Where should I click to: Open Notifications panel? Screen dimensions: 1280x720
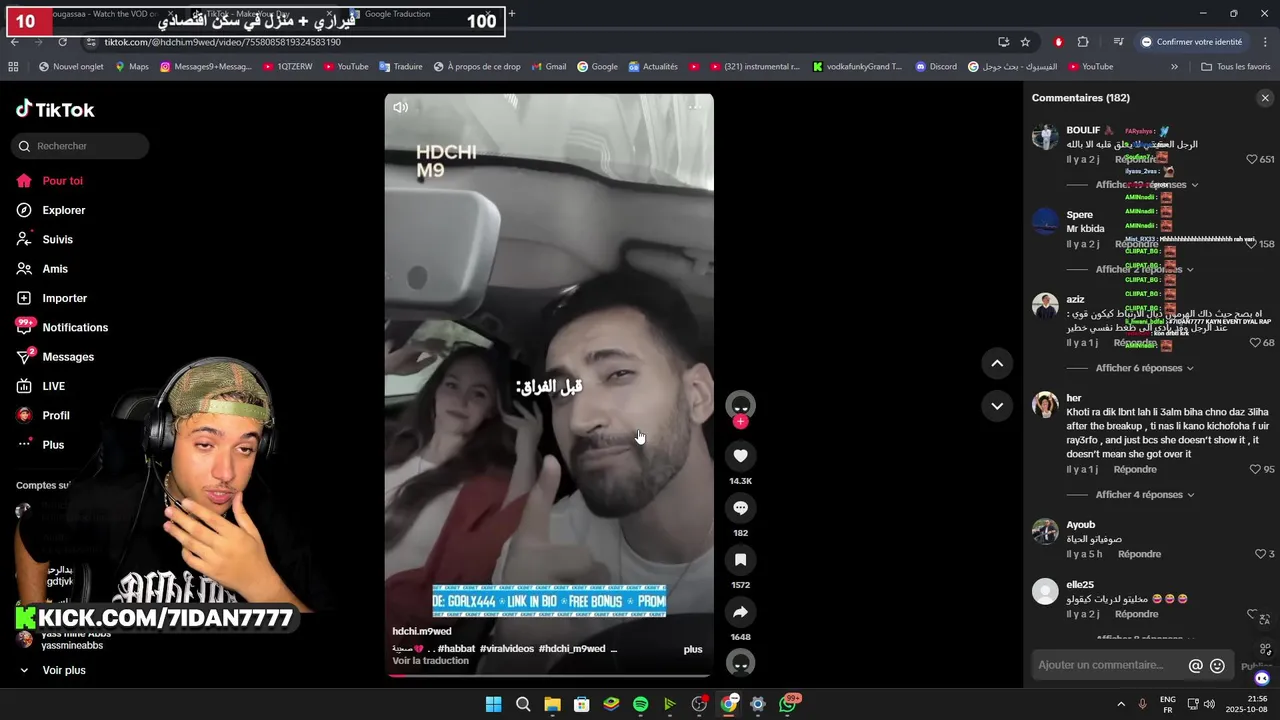coord(75,328)
